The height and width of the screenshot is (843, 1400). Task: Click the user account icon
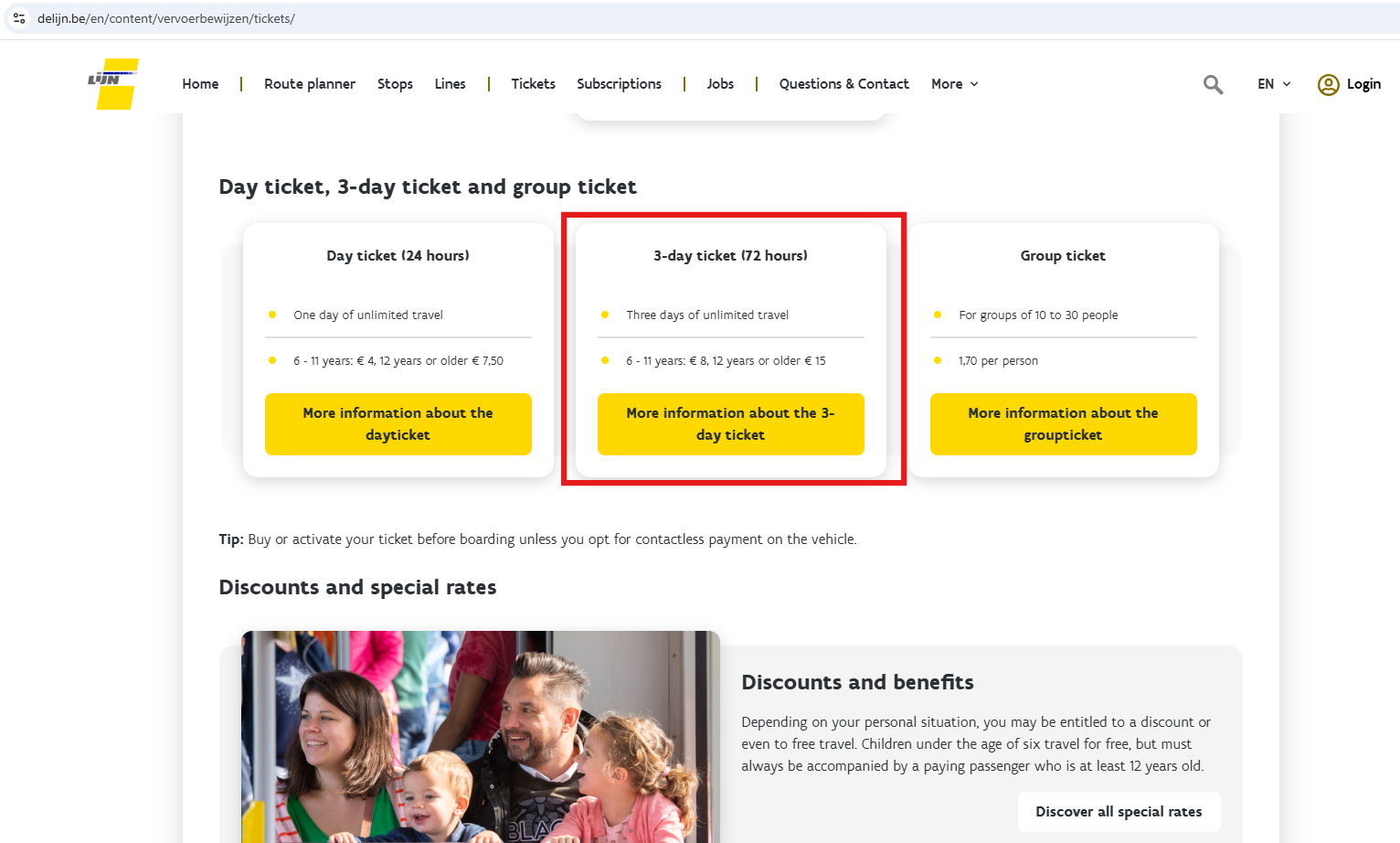(x=1328, y=84)
